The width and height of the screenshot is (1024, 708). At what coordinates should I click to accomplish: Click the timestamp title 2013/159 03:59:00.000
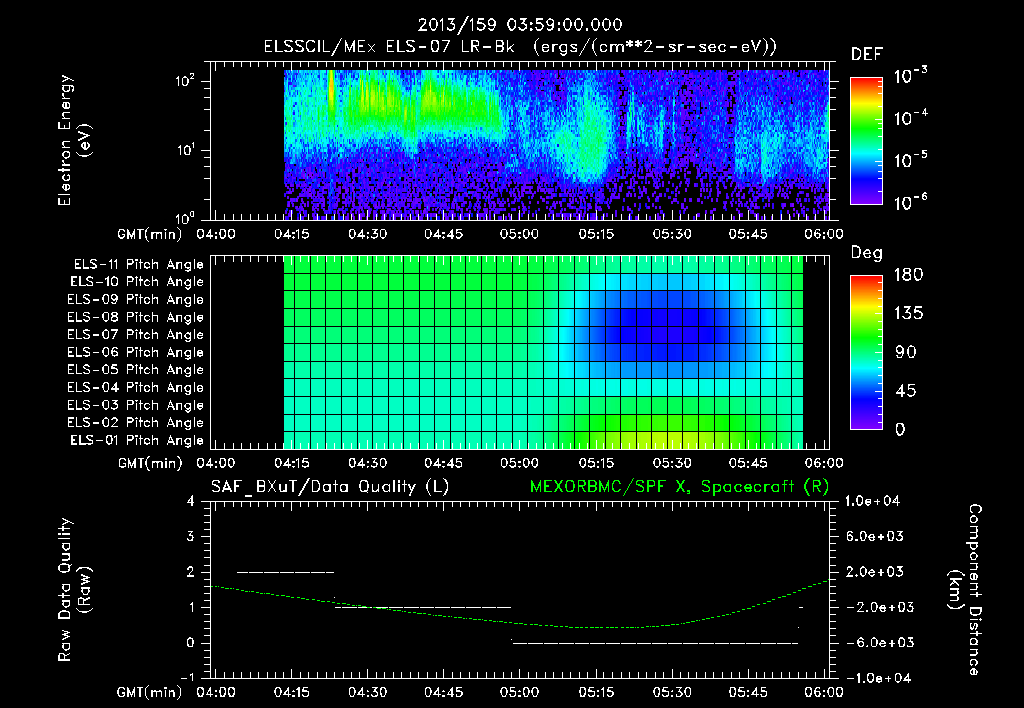pos(519,25)
